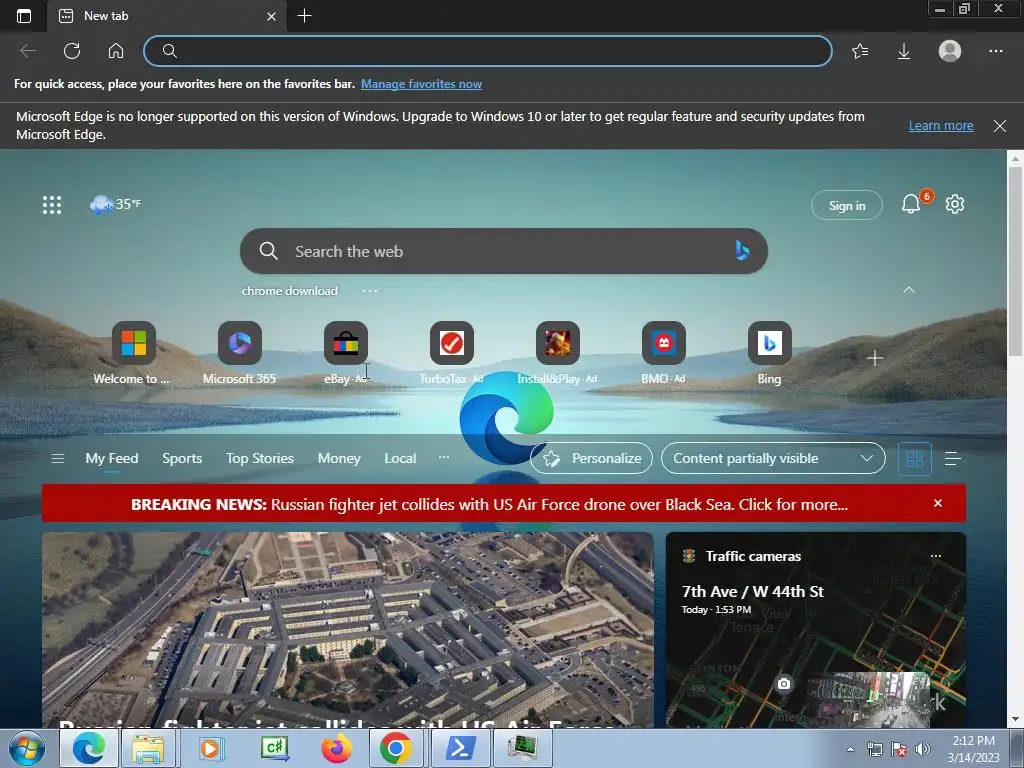Open the Pentagon aerial news story image
The height and width of the screenshot is (768, 1024).
[x=347, y=630]
